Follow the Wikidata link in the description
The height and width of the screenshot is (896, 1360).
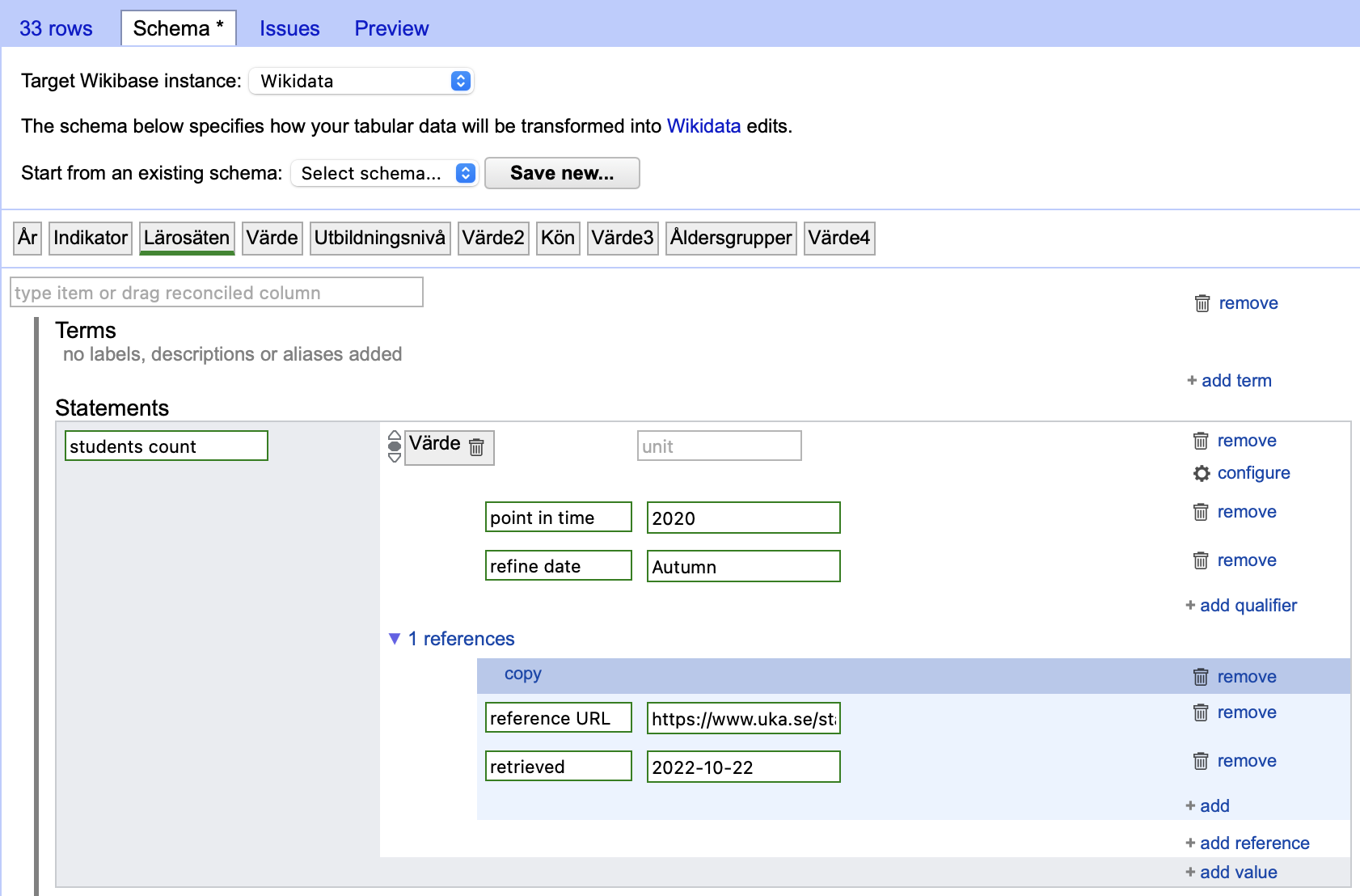point(703,126)
